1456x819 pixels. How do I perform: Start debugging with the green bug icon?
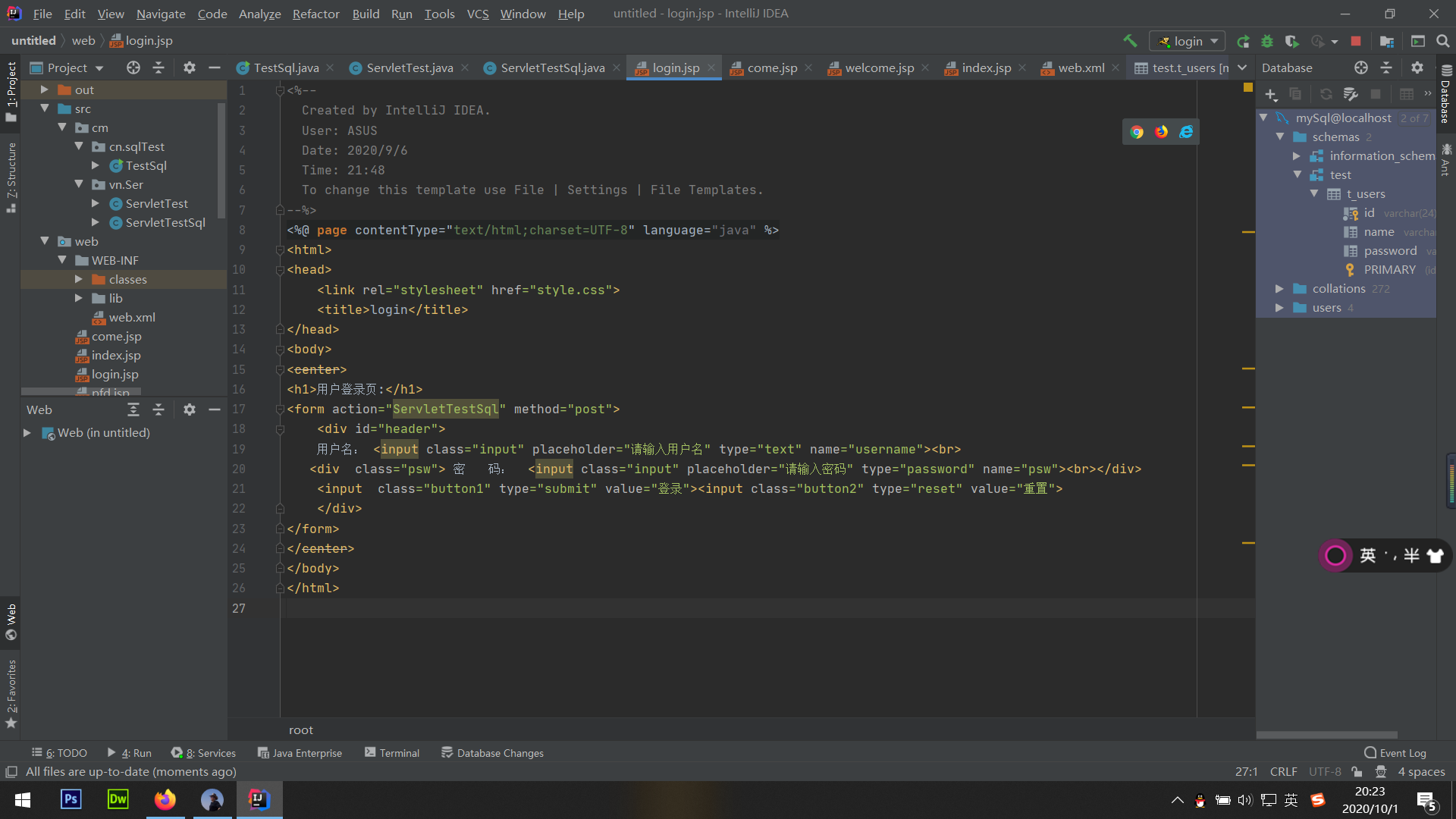tap(1267, 41)
